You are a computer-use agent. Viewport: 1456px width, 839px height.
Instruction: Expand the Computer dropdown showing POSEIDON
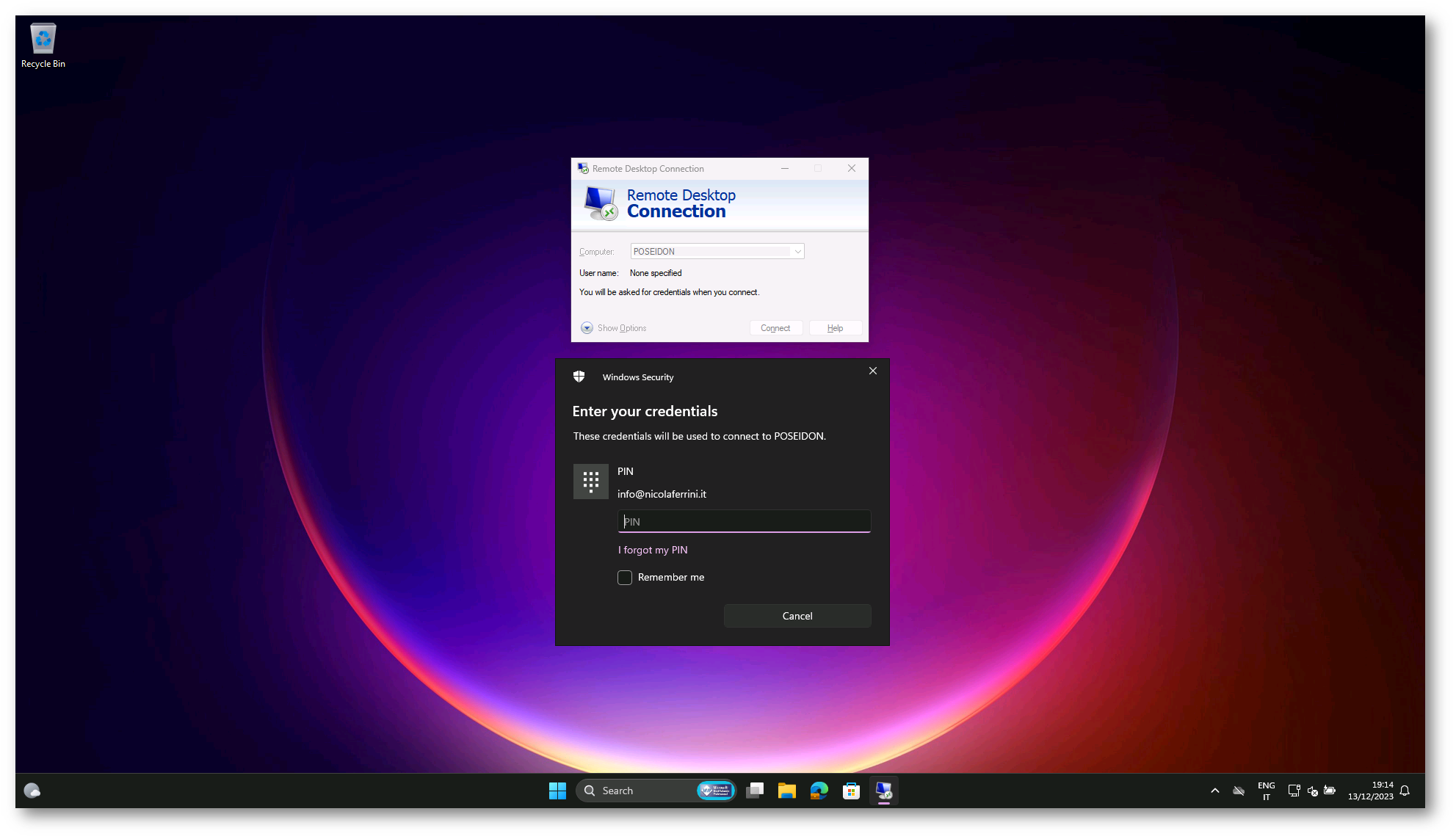[x=797, y=252]
